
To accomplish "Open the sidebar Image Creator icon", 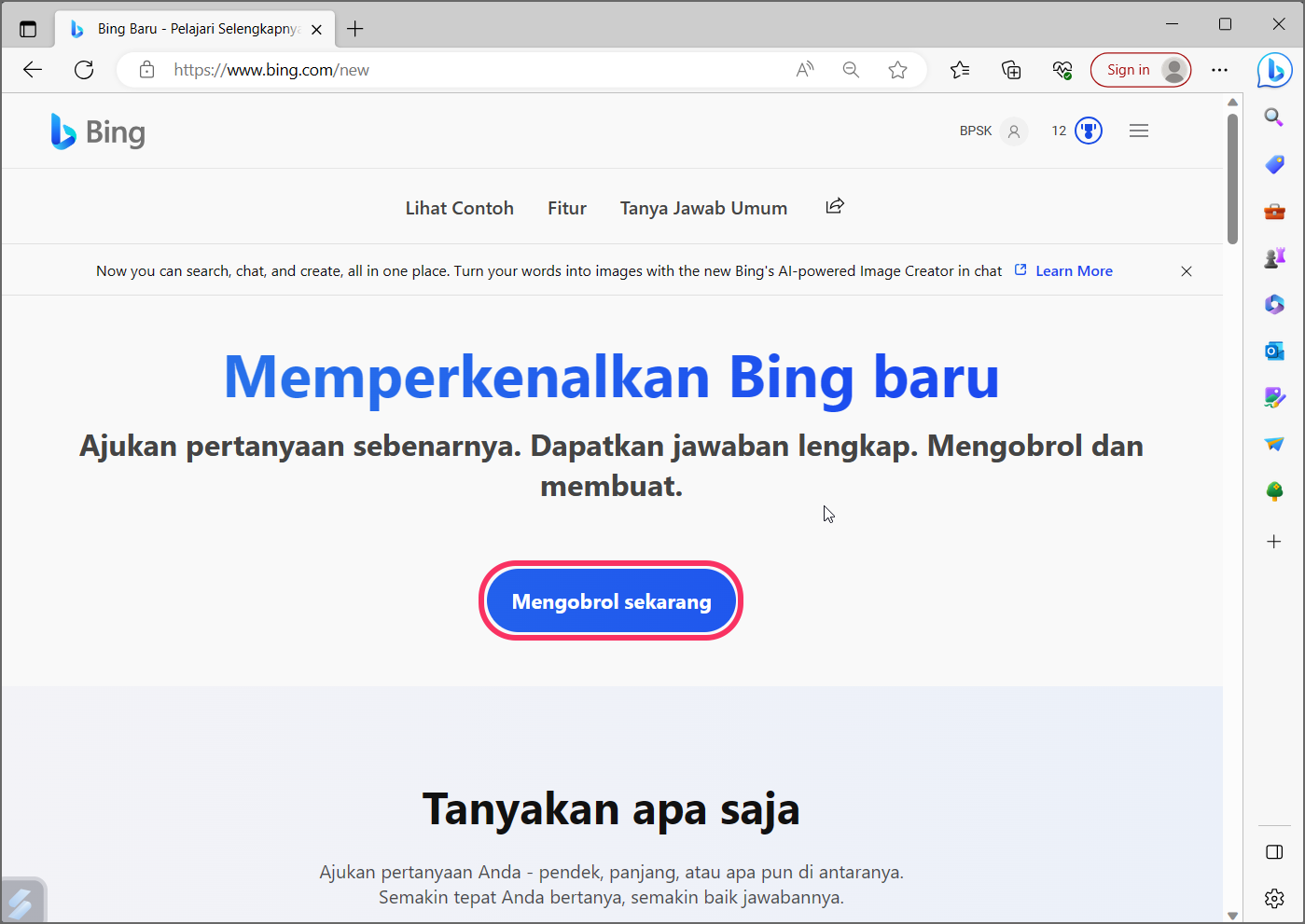I will (1274, 398).
